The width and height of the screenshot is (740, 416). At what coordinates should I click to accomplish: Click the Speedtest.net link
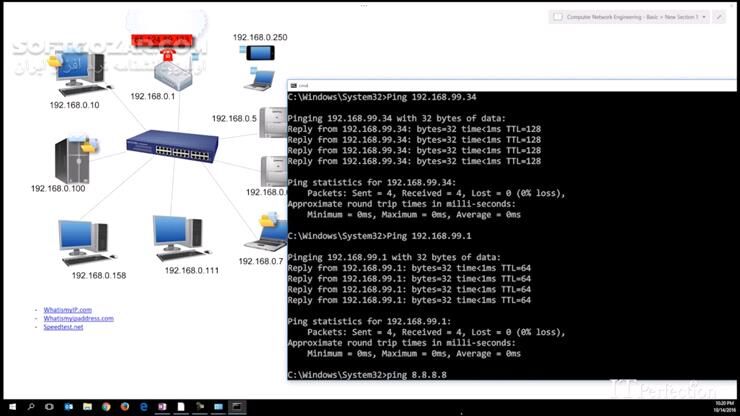click(x=64, y=327)
